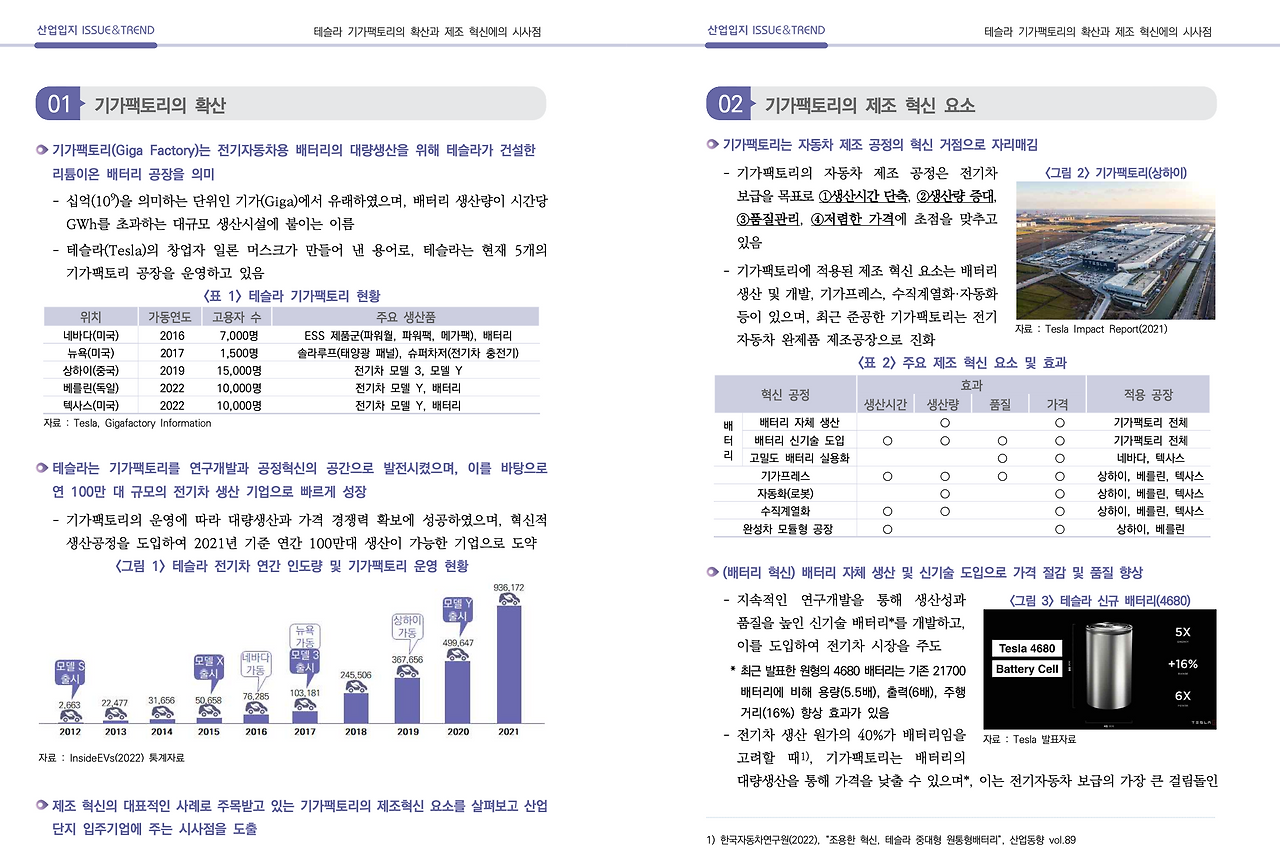Viewport: 1280px width, 858px height.
Task: Click the '베를린(독일)' cell in table 1
Action: click(91, 388)
